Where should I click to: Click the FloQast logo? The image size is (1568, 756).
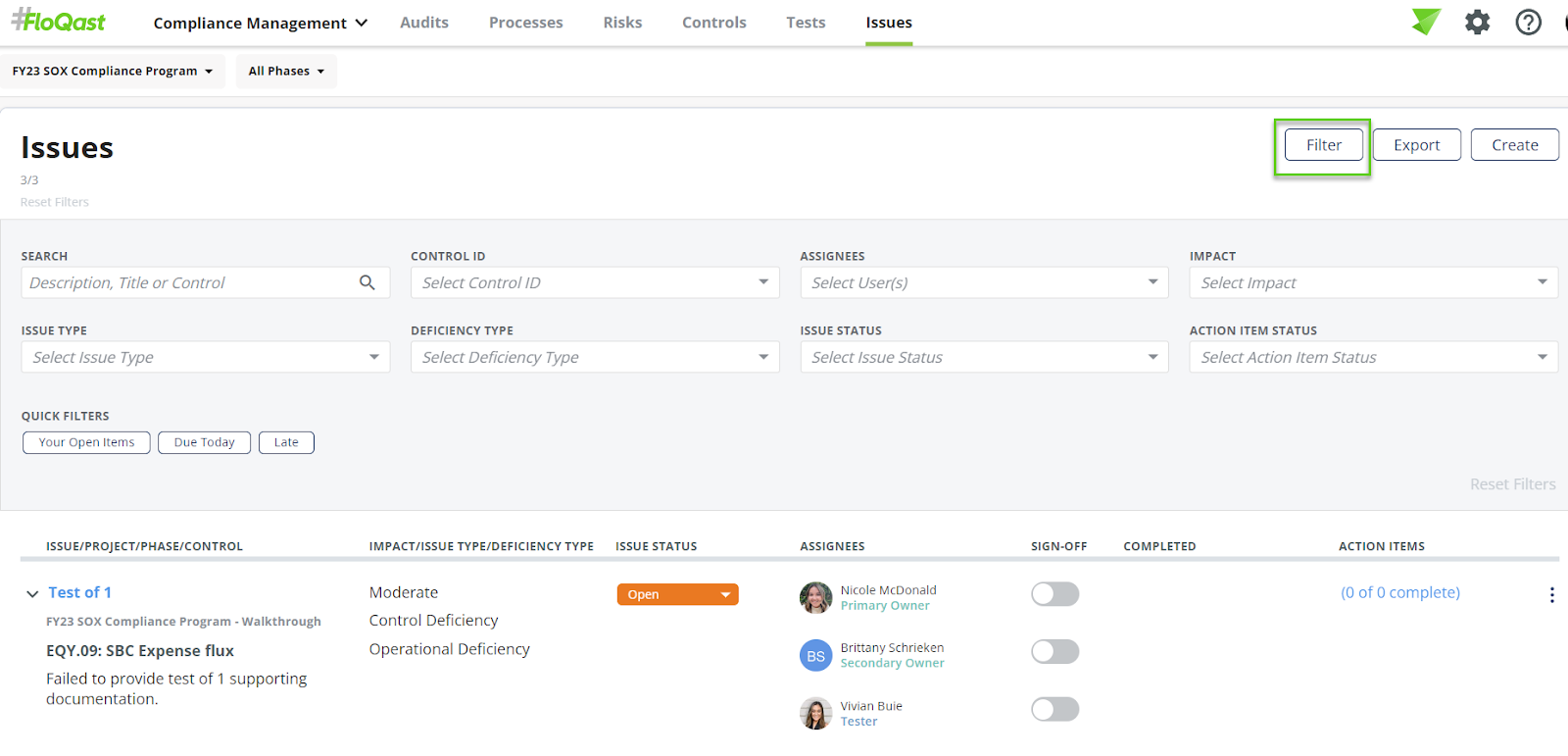[x=59, y=21]
